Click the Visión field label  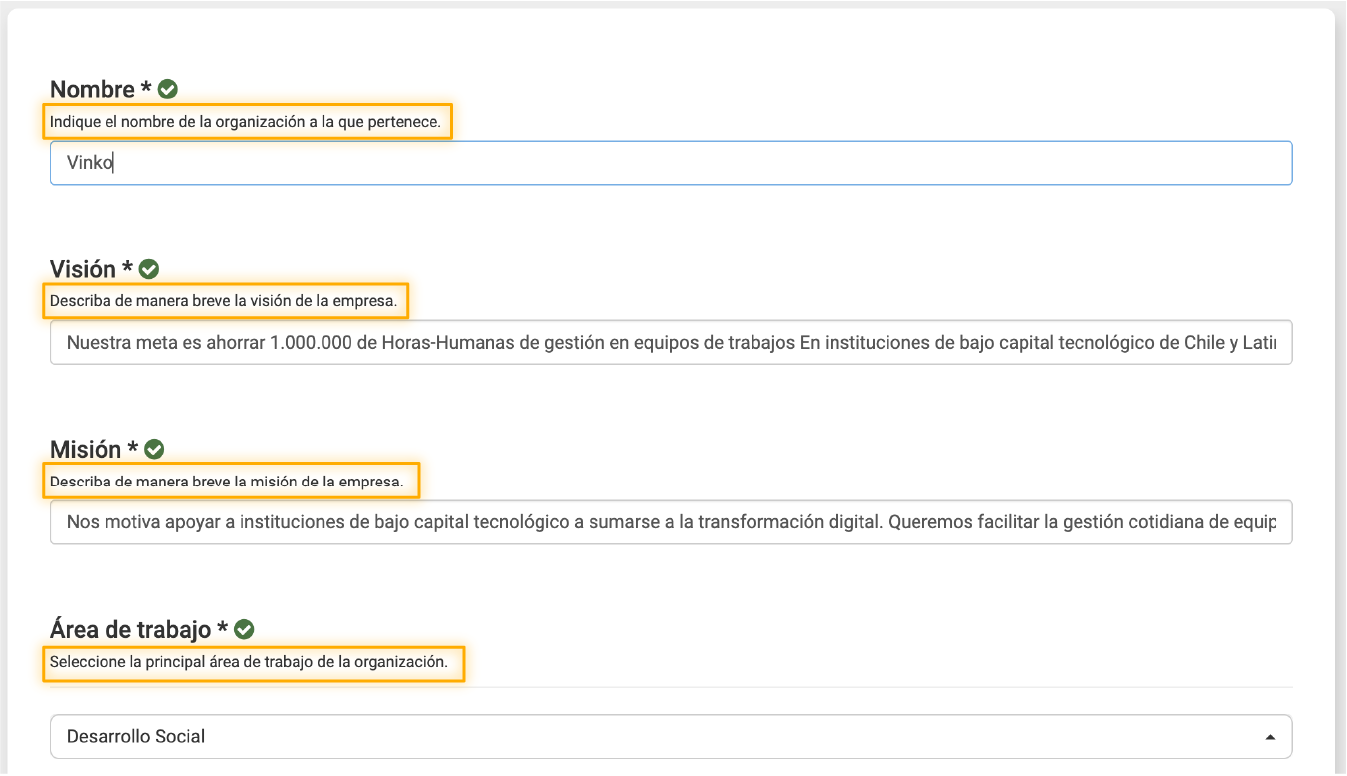click(91, 269)
